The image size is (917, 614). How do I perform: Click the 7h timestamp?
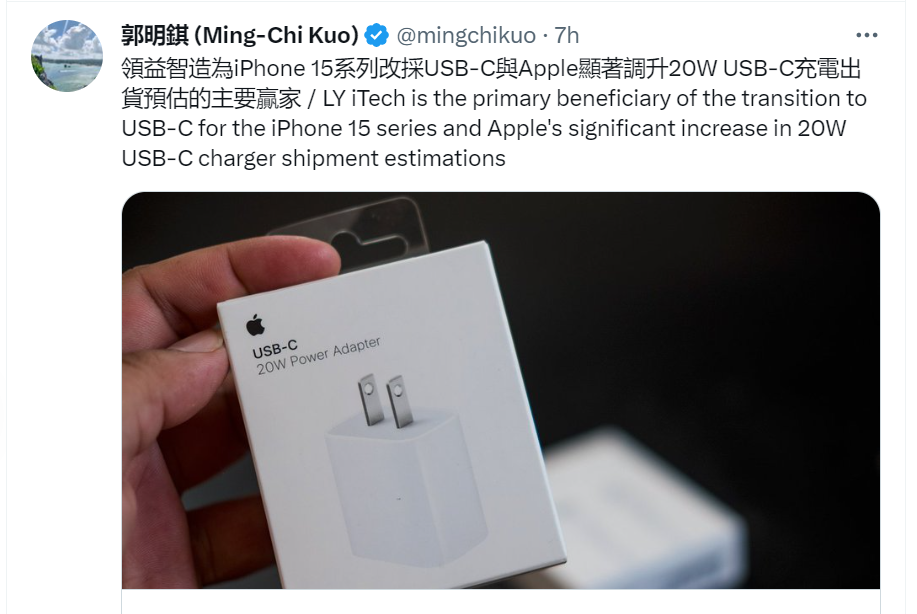[567, 36]
